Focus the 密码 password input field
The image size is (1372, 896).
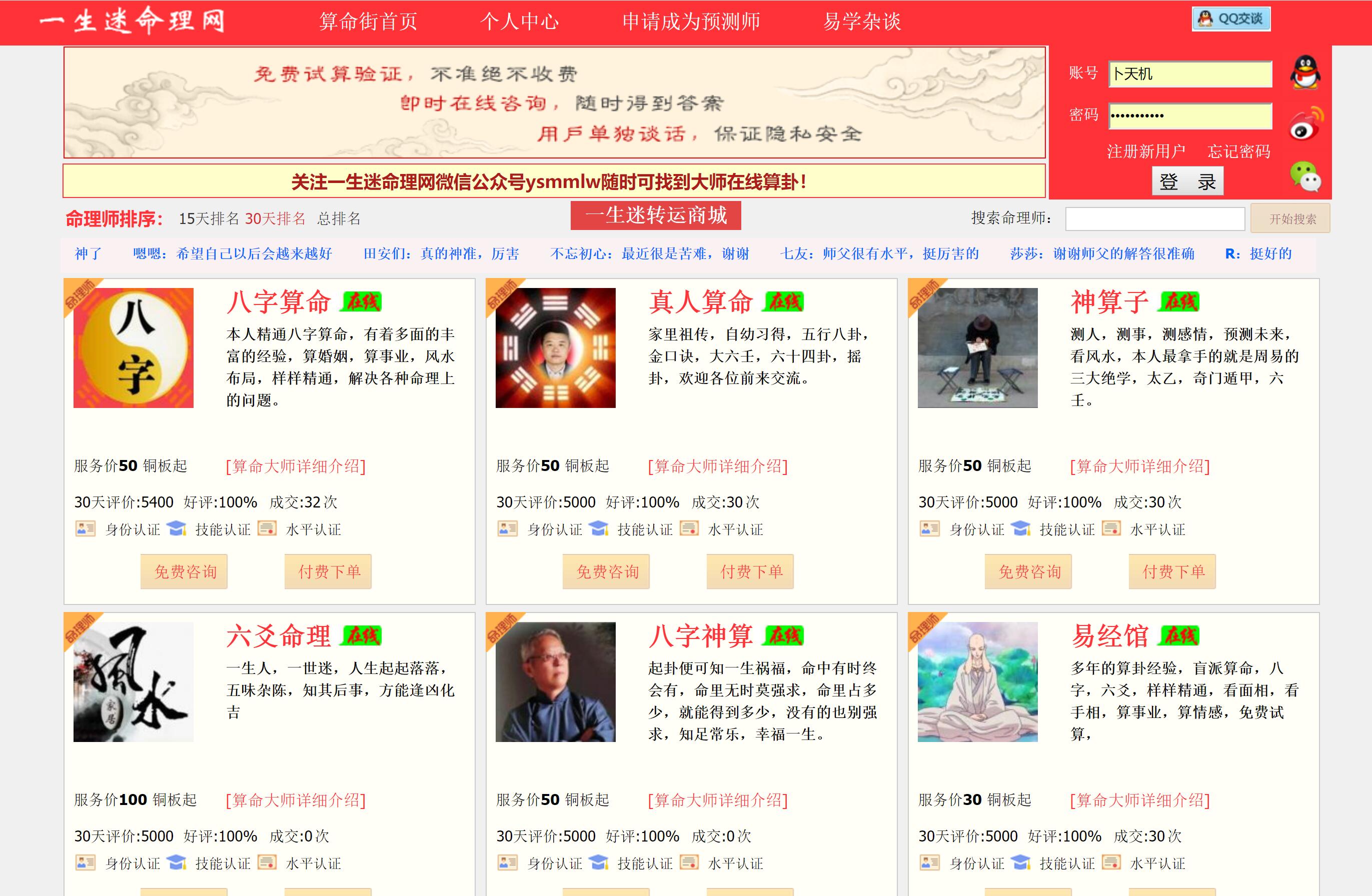coord(1190,116)
